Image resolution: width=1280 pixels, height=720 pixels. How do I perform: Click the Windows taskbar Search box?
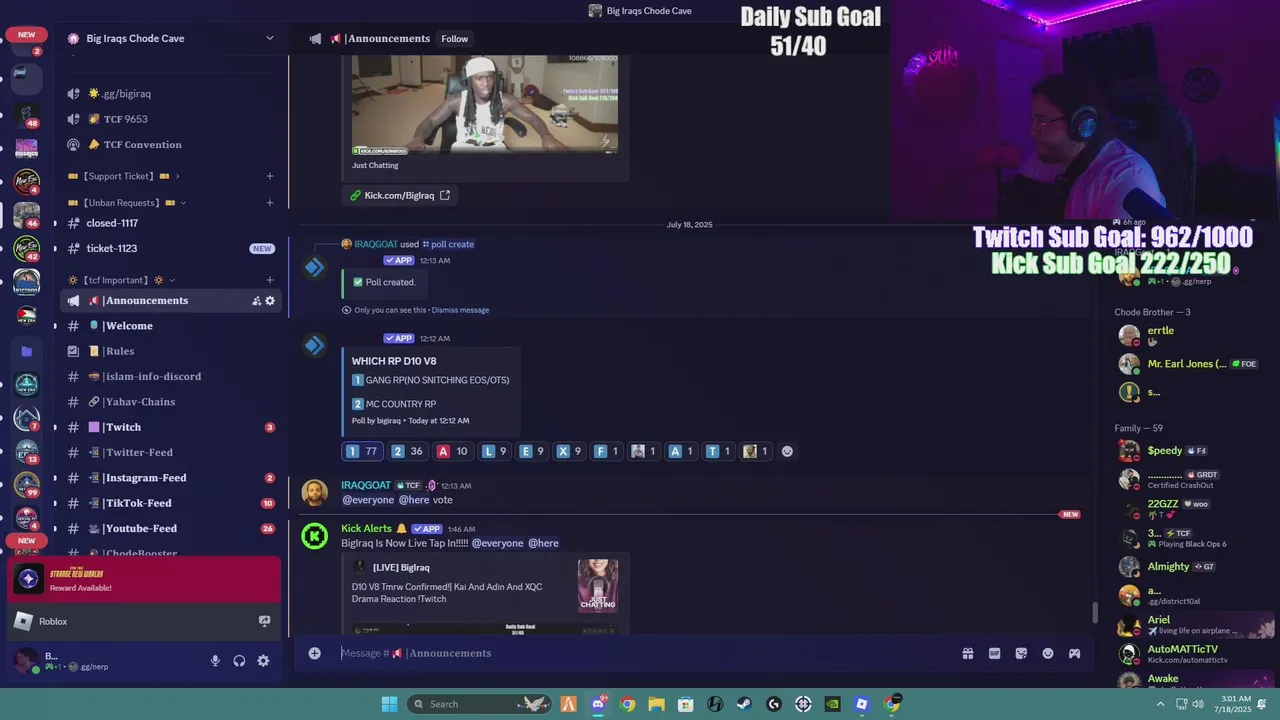(478, 704)
